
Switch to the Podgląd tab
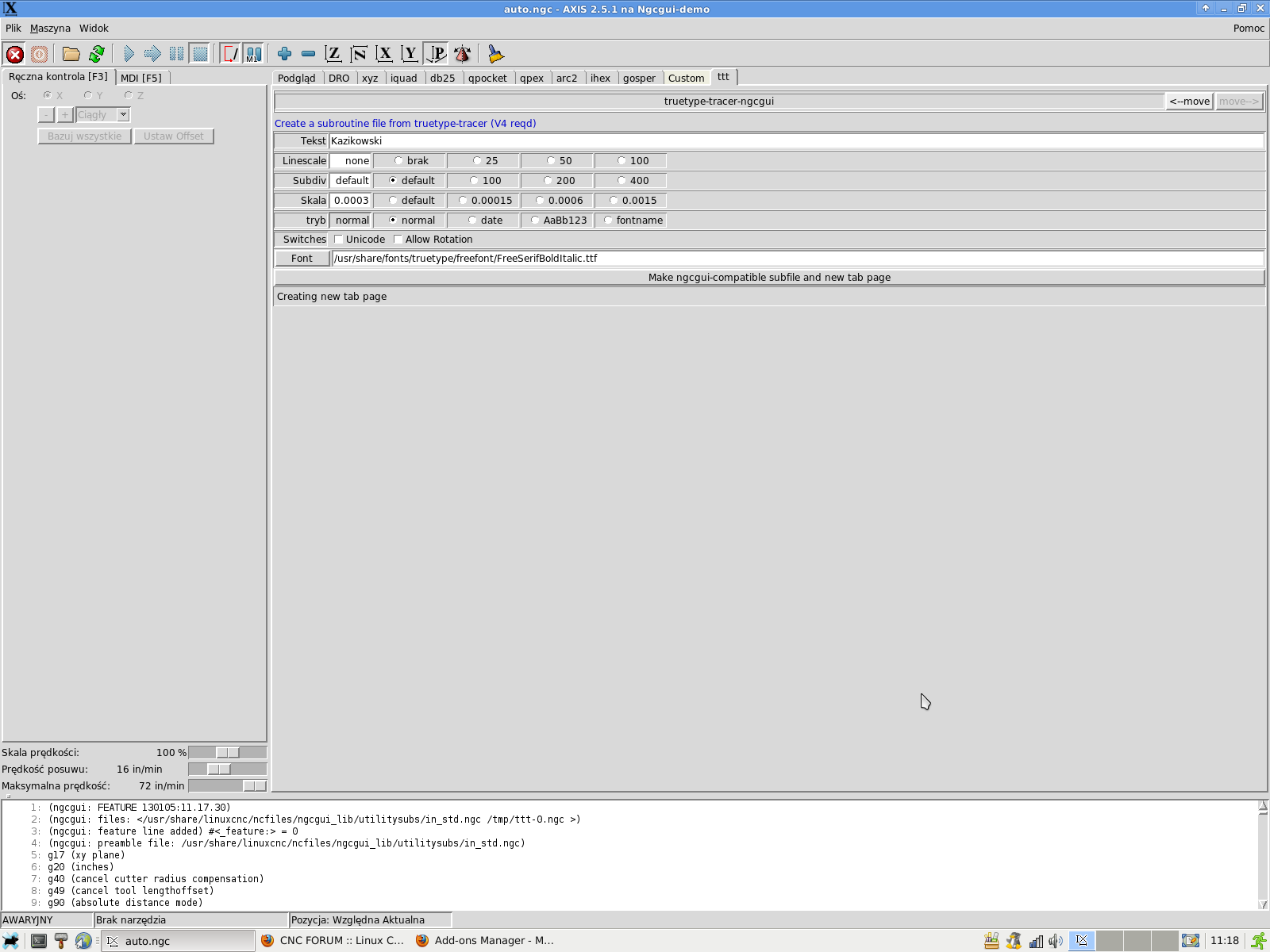click(x=297, y=78)
